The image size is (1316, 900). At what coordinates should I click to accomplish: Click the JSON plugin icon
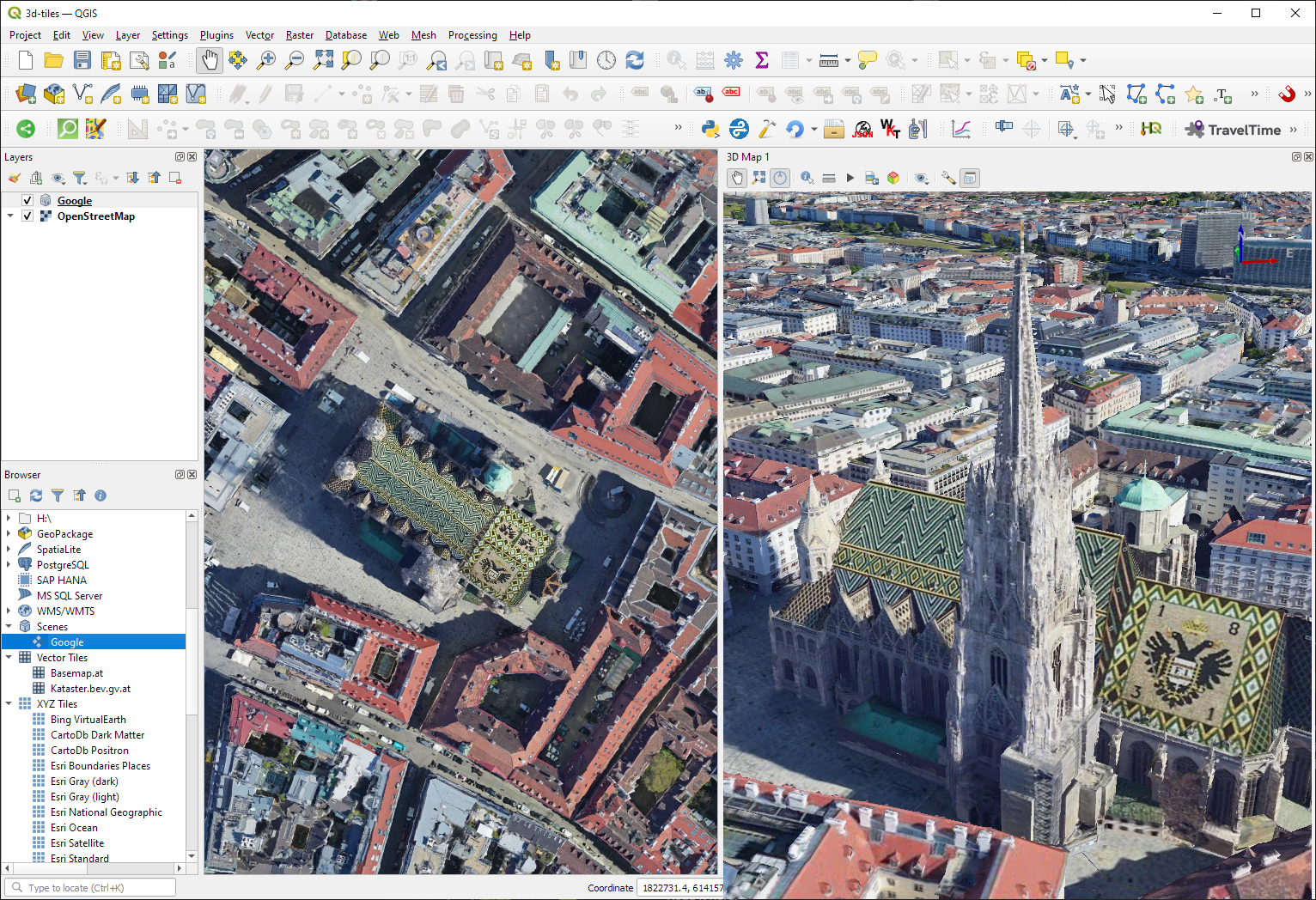tap(862, 129)
